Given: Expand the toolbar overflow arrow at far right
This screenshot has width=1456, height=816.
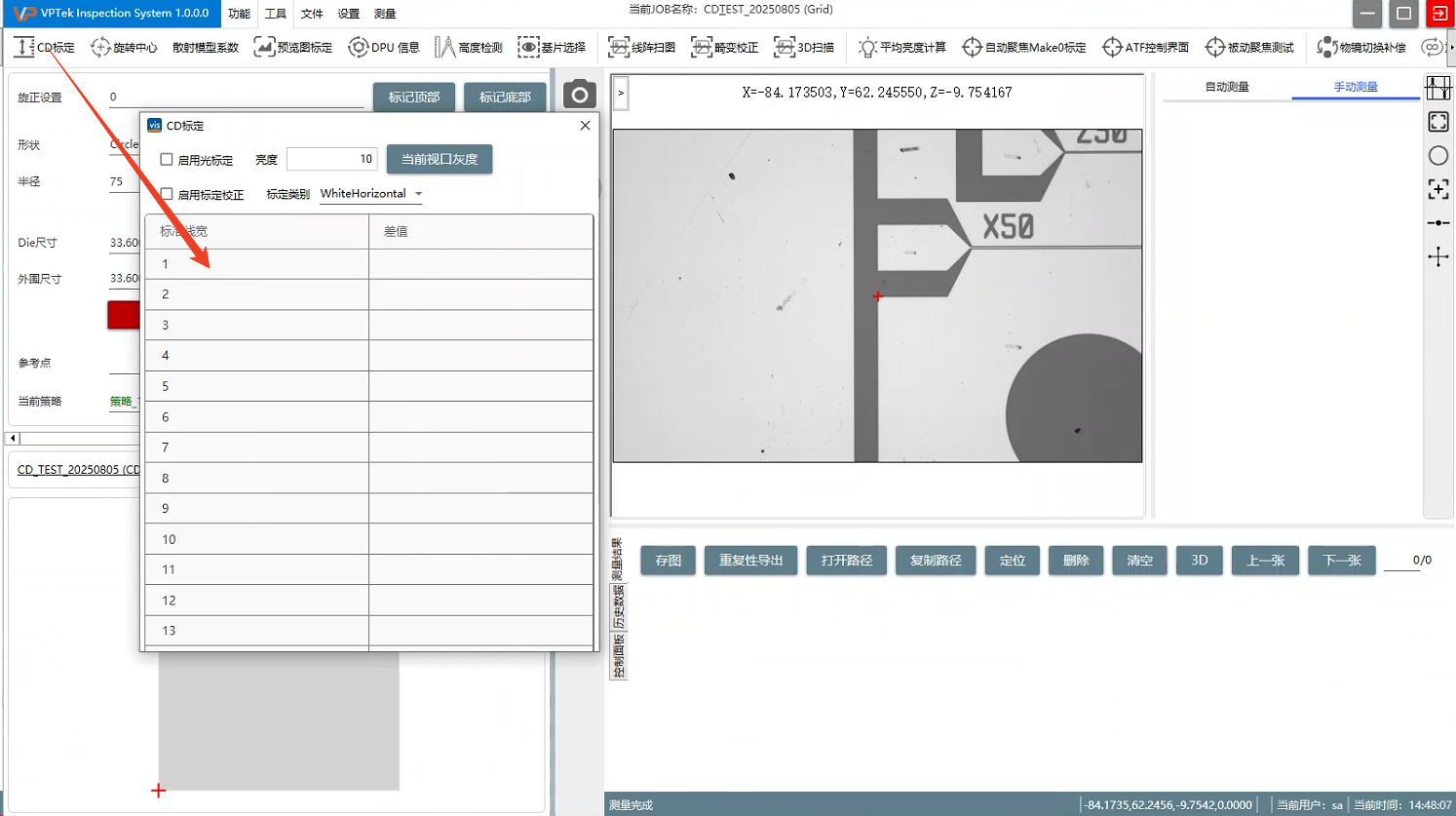Looking at the screenshot, I should pyautogui.click(x=1450, y=47).
